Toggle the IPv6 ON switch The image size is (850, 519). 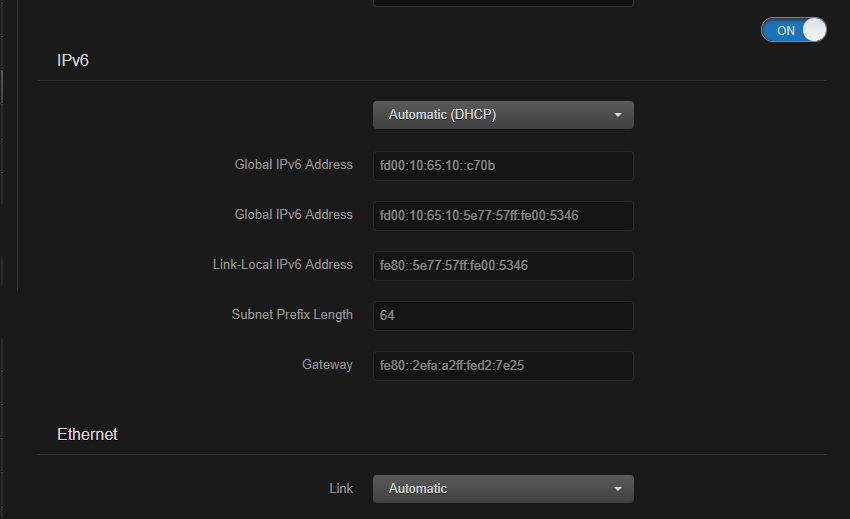(793, 30)
